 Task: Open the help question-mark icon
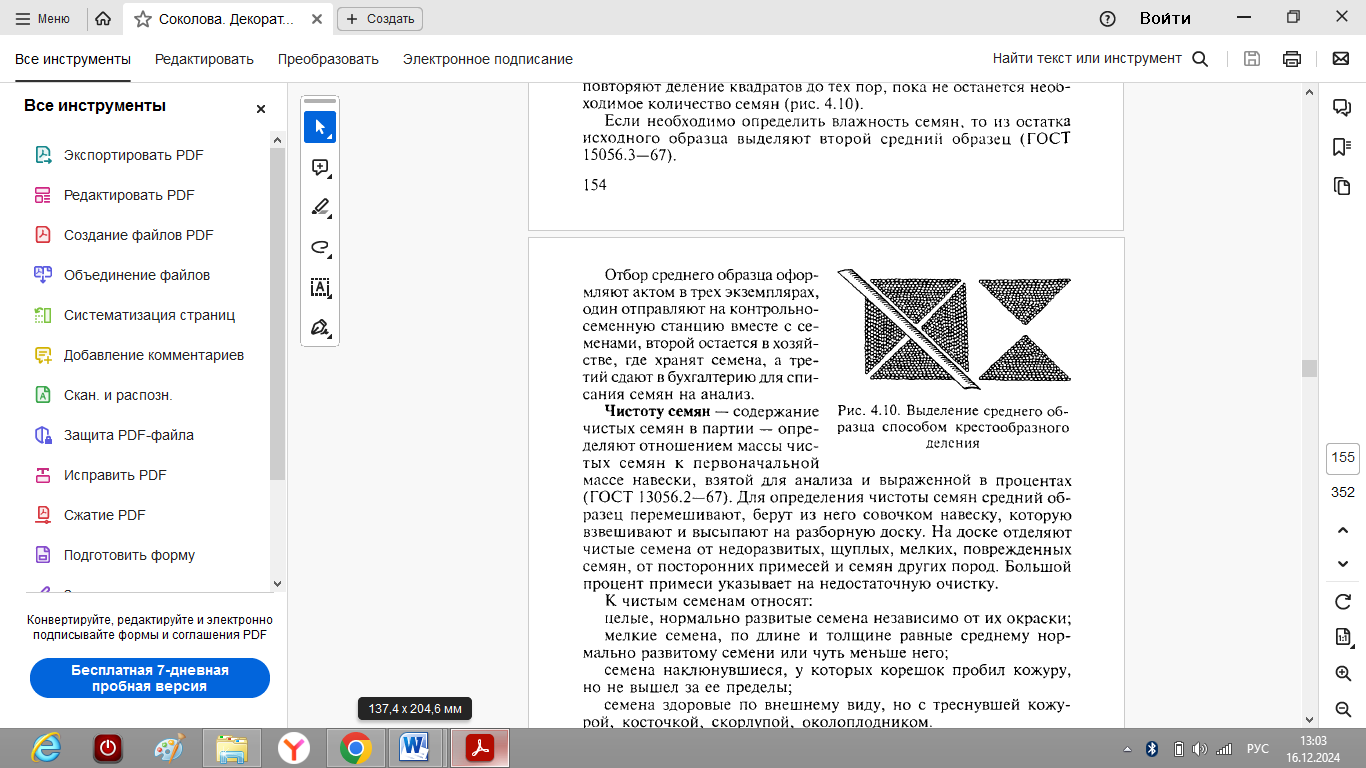click(x=1107, y=18)
